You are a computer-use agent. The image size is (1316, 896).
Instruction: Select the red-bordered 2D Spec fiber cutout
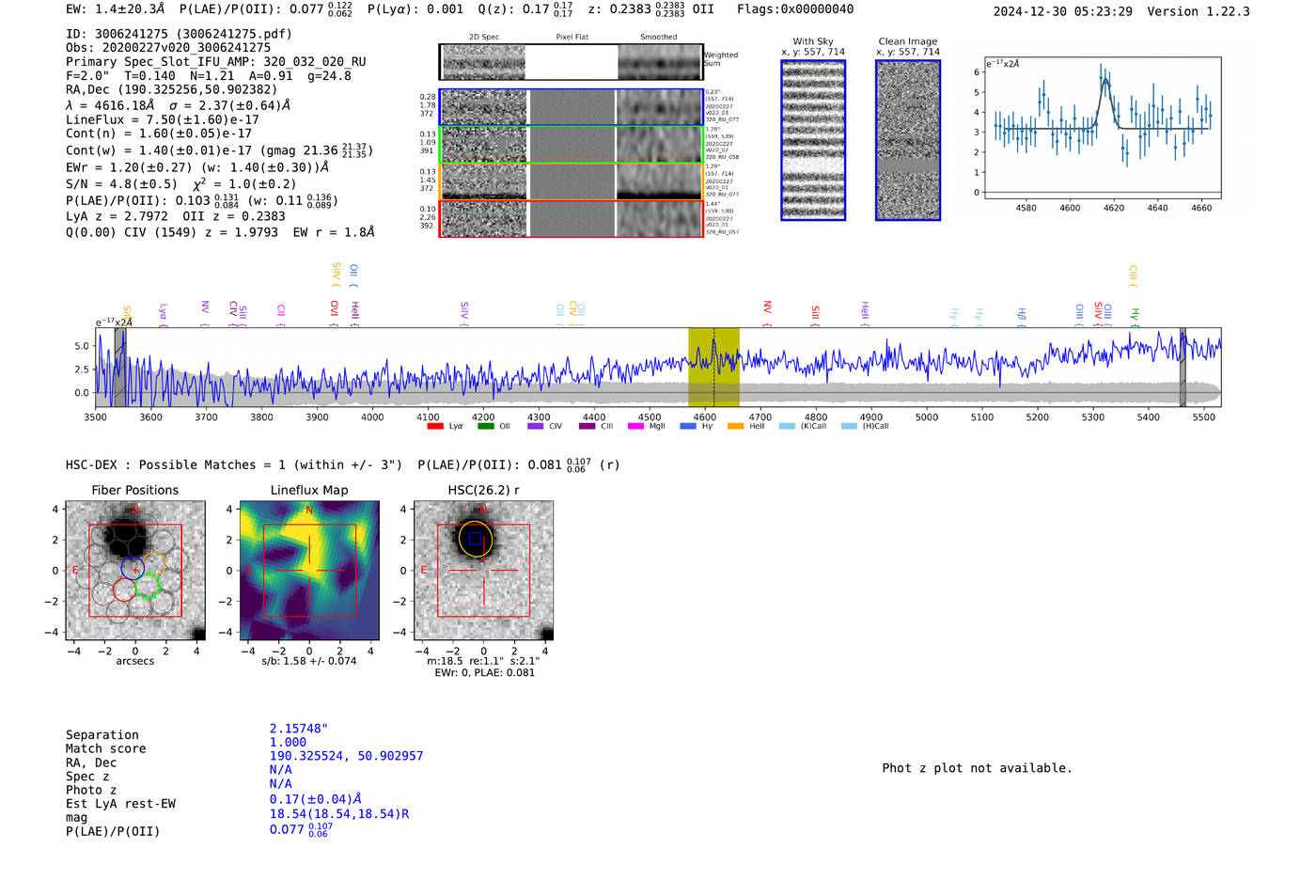[484, 218]
